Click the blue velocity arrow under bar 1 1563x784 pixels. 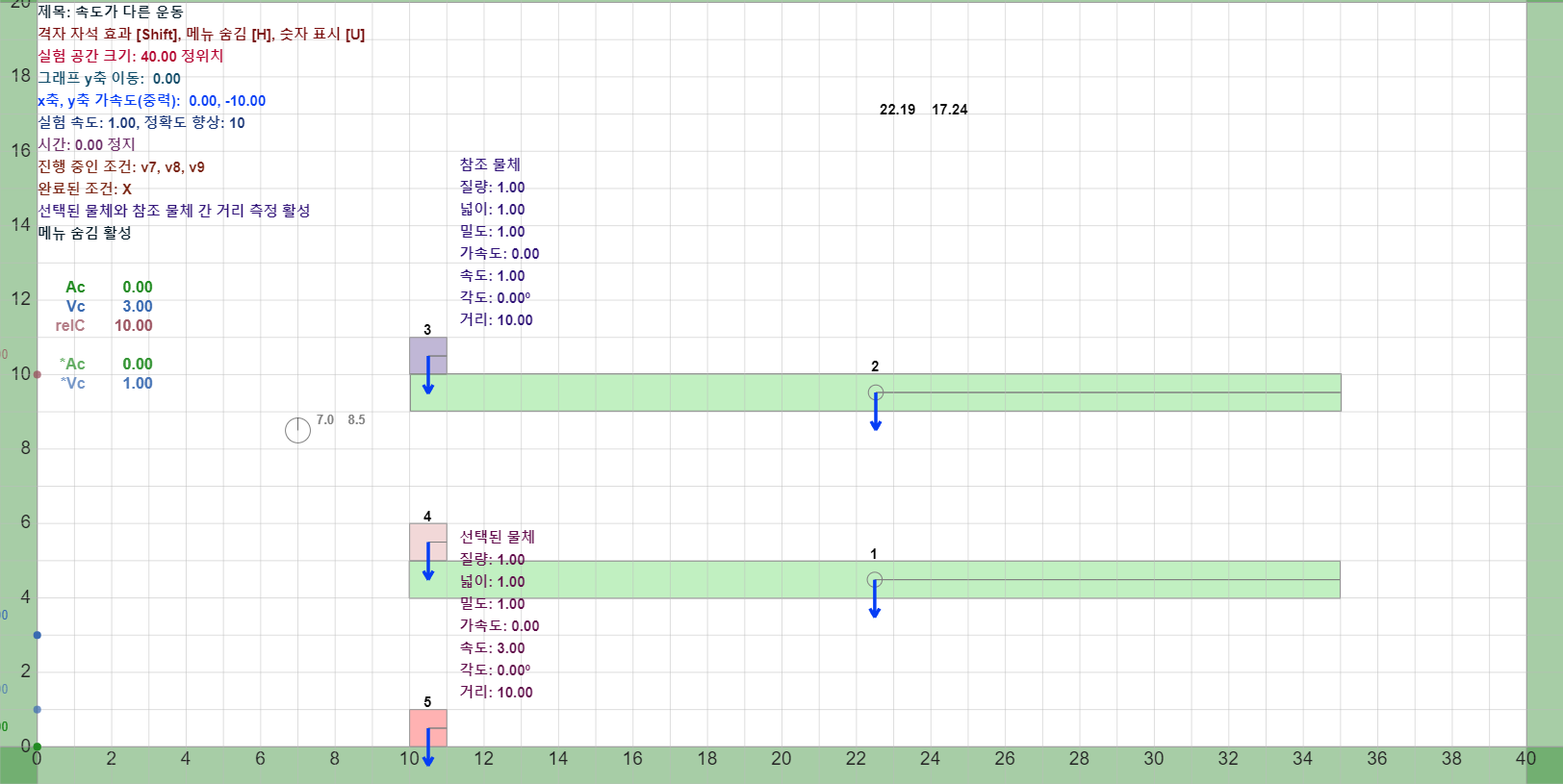[875, 599]
